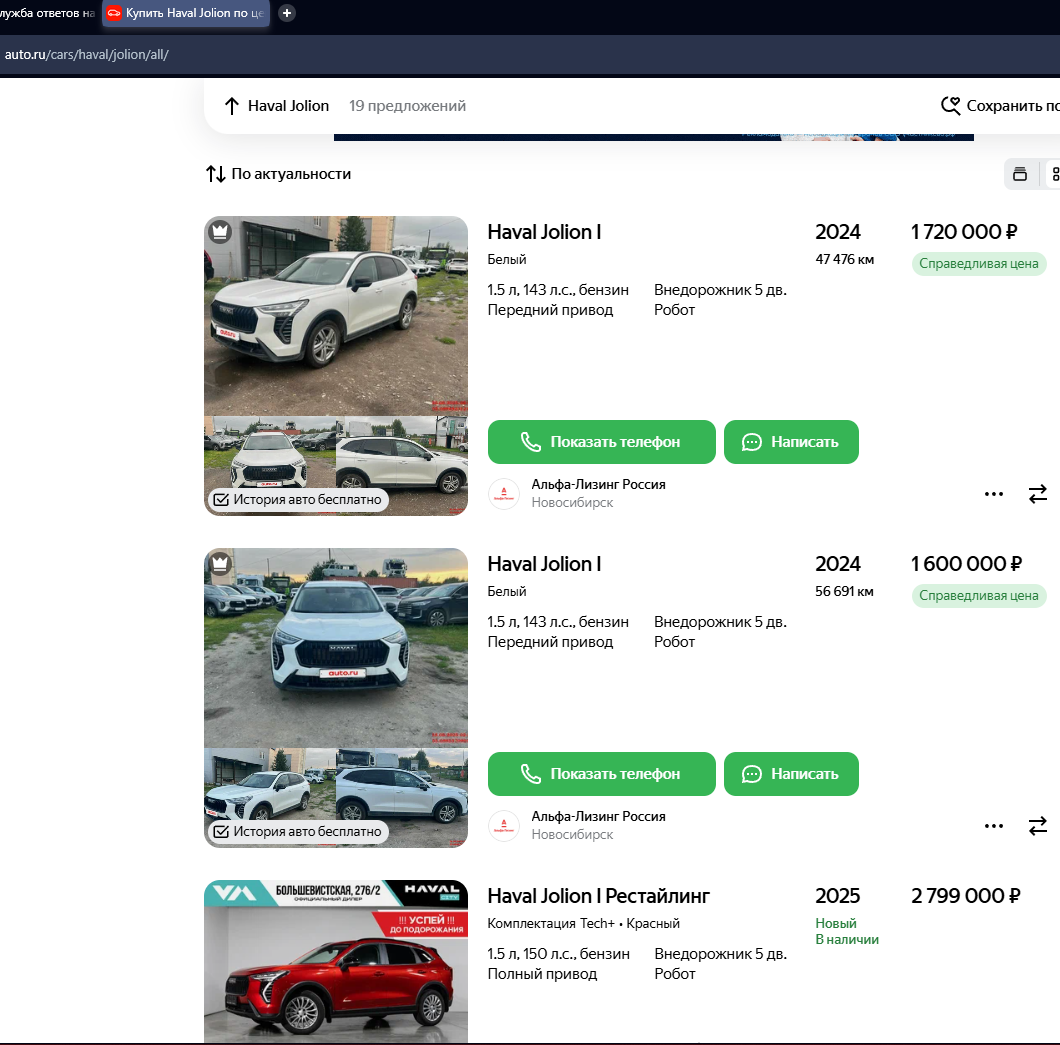The image size is (1060, 1045).
Task: Click the 2 799 000 ₽ price
Action: point(965,896)
